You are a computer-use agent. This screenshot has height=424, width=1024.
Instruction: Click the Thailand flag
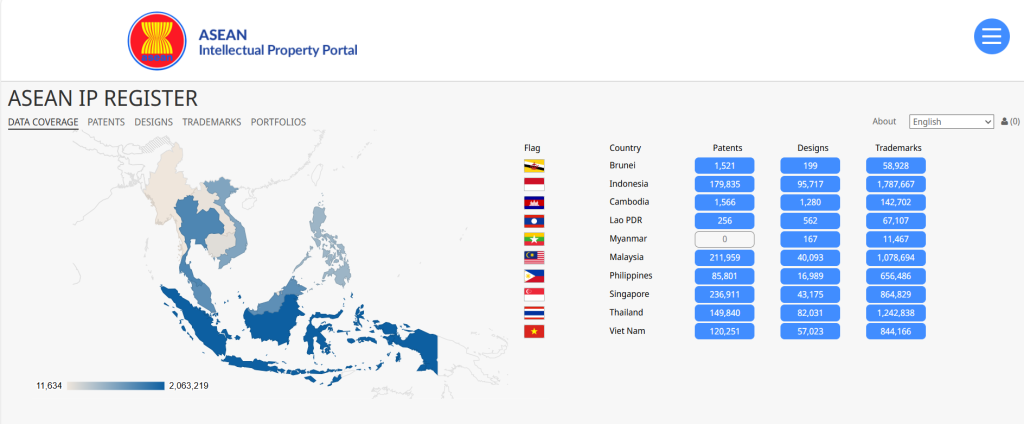tap(534, 313)
